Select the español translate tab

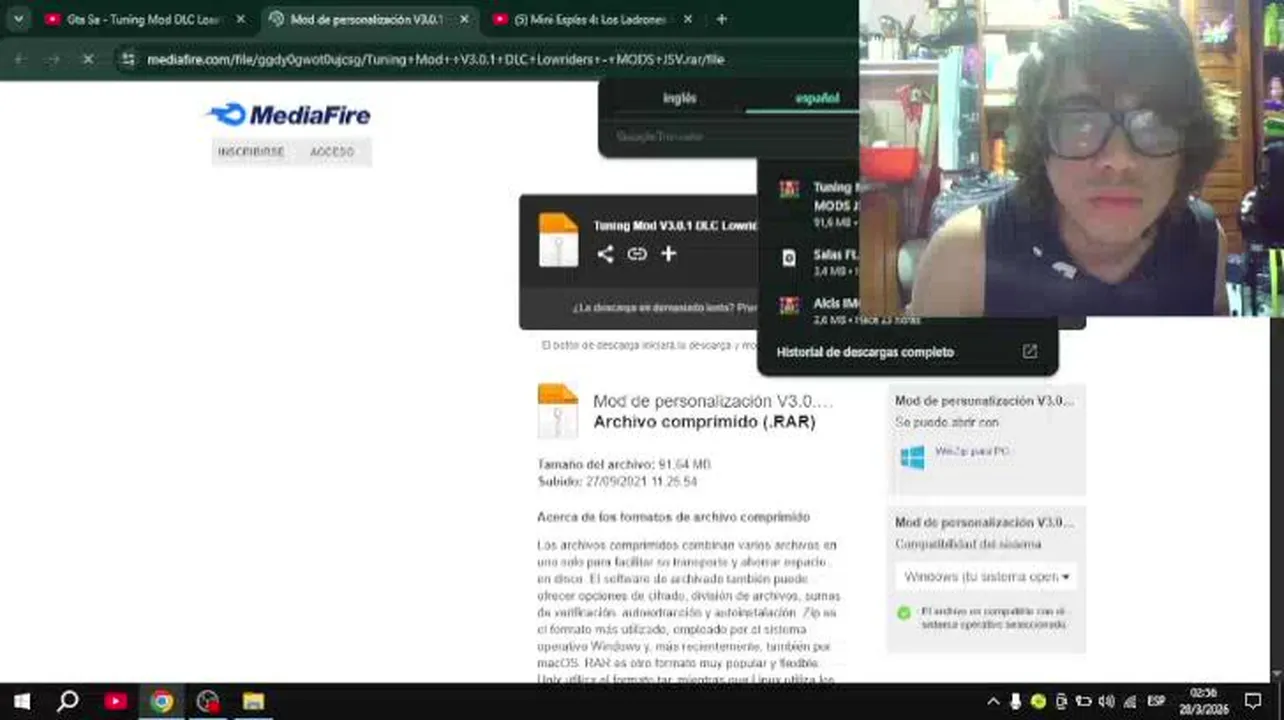tap(817, 98)
